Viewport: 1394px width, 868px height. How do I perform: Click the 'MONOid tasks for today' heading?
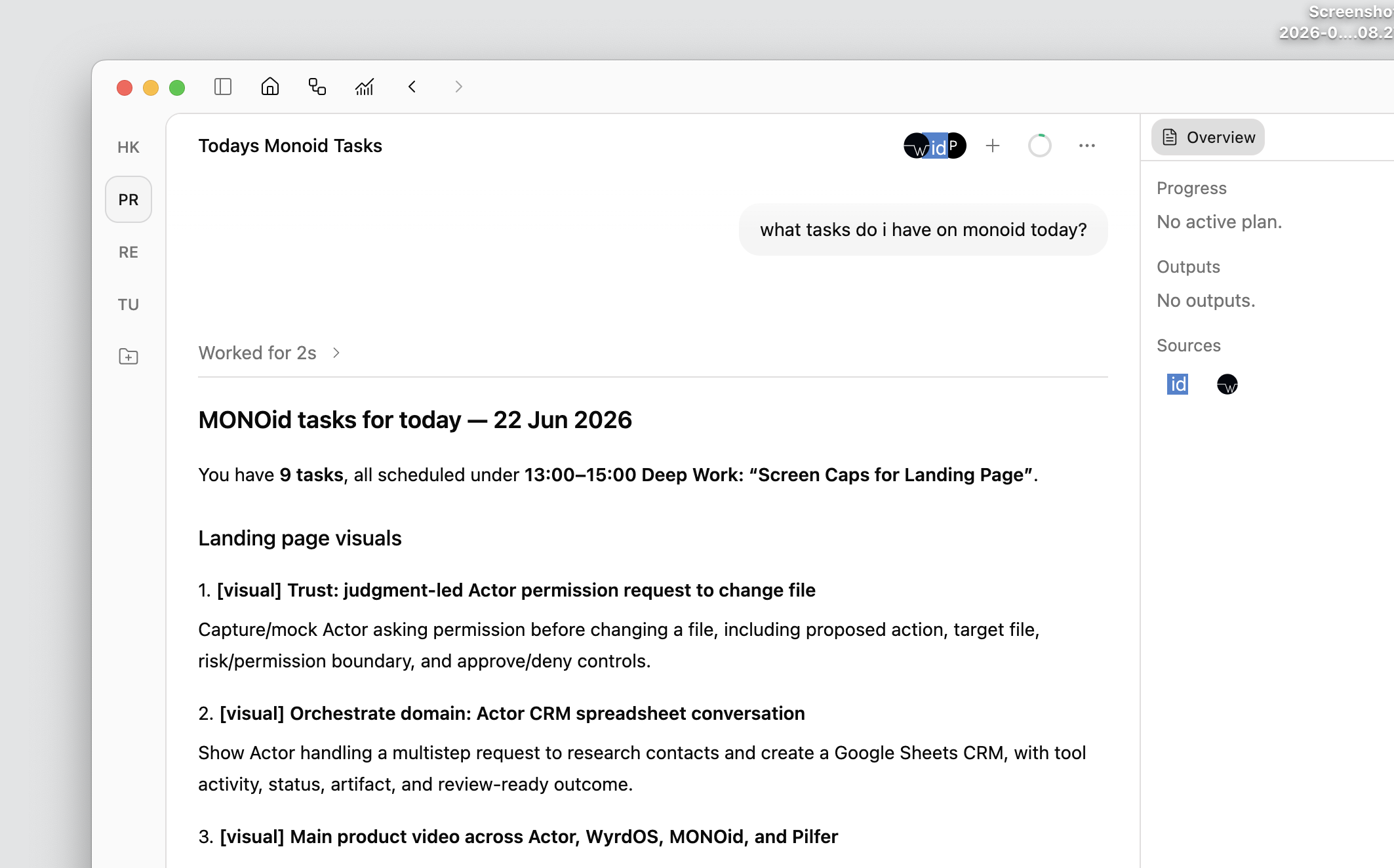(415, 420)
